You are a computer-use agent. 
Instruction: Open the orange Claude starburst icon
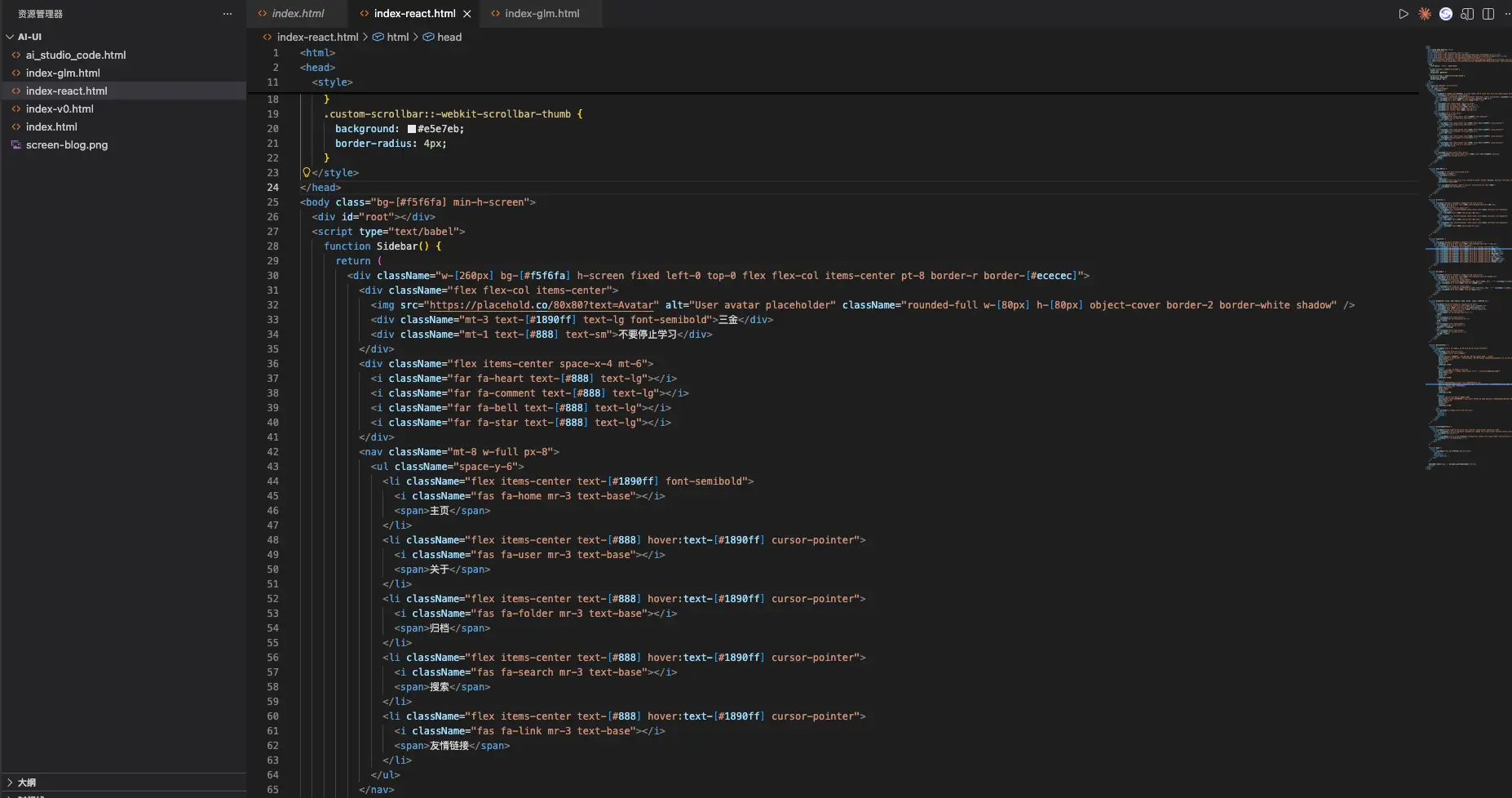pos(1424,14)
